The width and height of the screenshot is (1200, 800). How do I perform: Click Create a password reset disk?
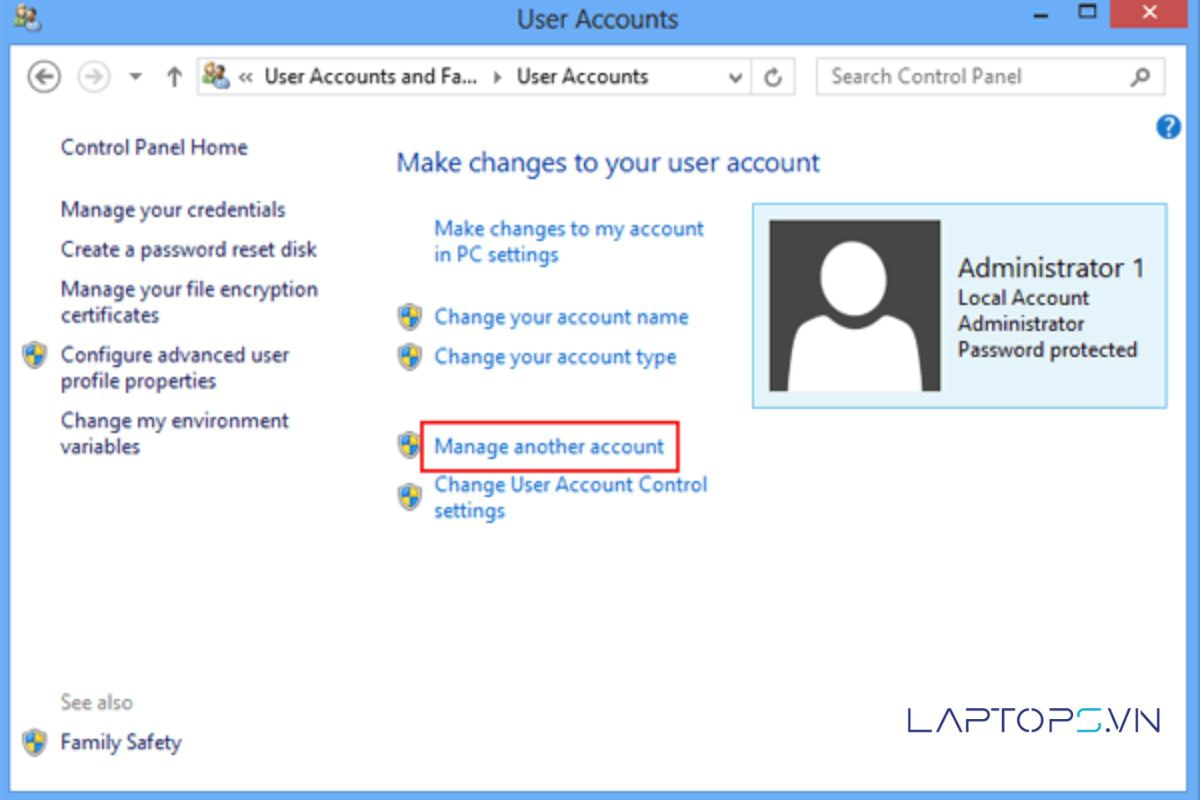(x=189, y=249)
